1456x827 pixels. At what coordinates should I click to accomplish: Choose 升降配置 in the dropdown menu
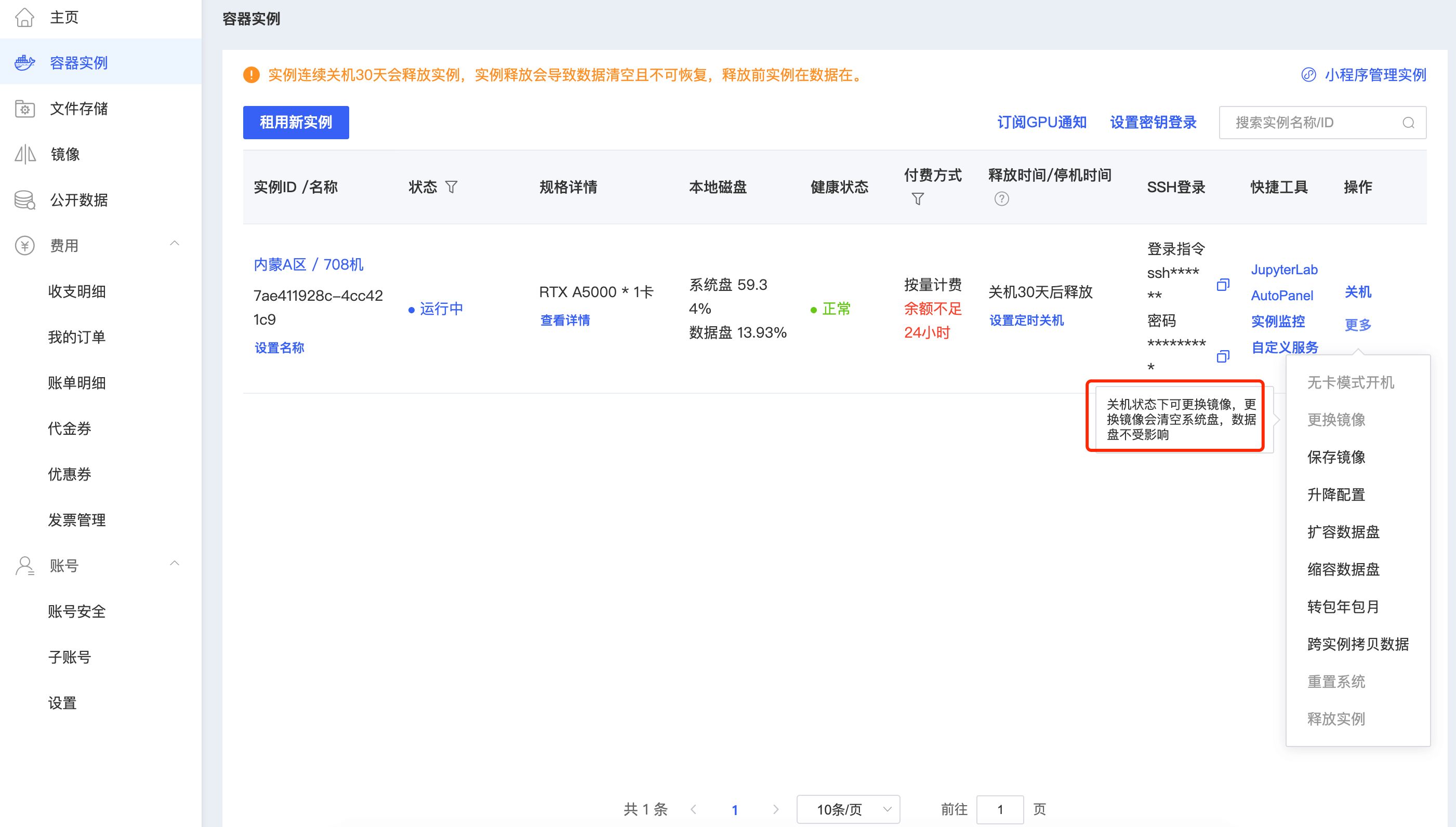coord(1335,495)
